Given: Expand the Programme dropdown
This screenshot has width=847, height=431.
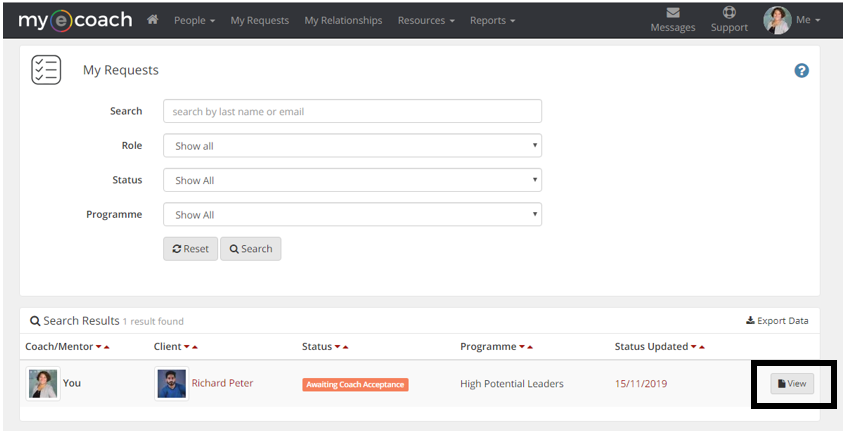Looking at the screenshot, I should pyautogui.click(x=352, y=214).
